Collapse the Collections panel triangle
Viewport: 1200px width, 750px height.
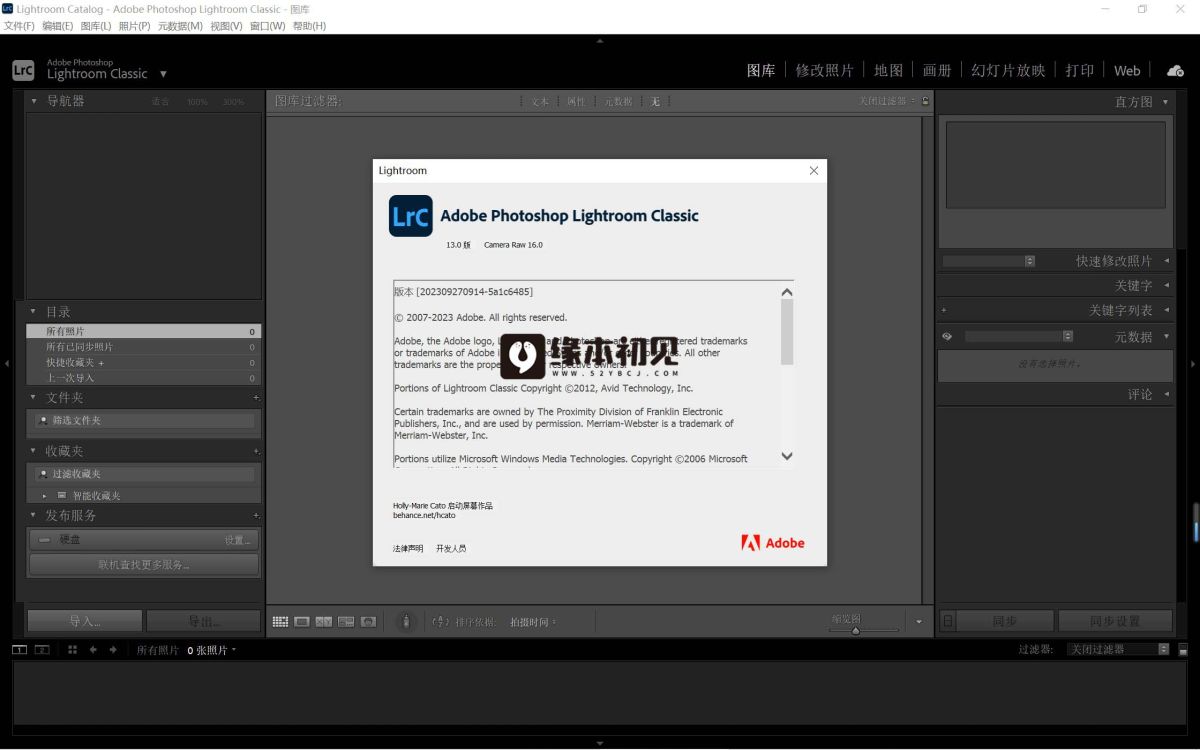click(33, 452)
